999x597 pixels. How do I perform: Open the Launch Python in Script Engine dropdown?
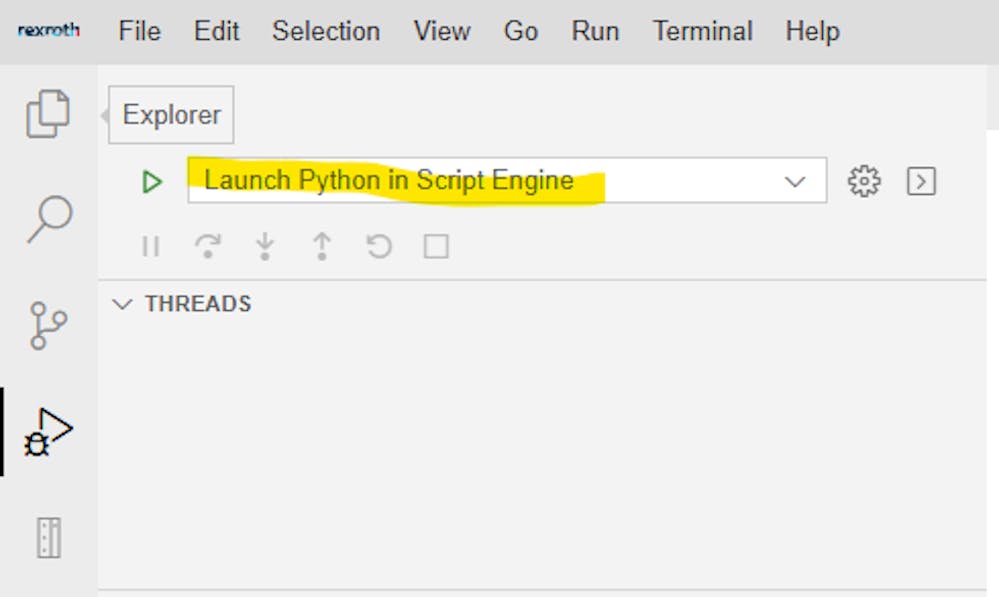tap(795, 181)
